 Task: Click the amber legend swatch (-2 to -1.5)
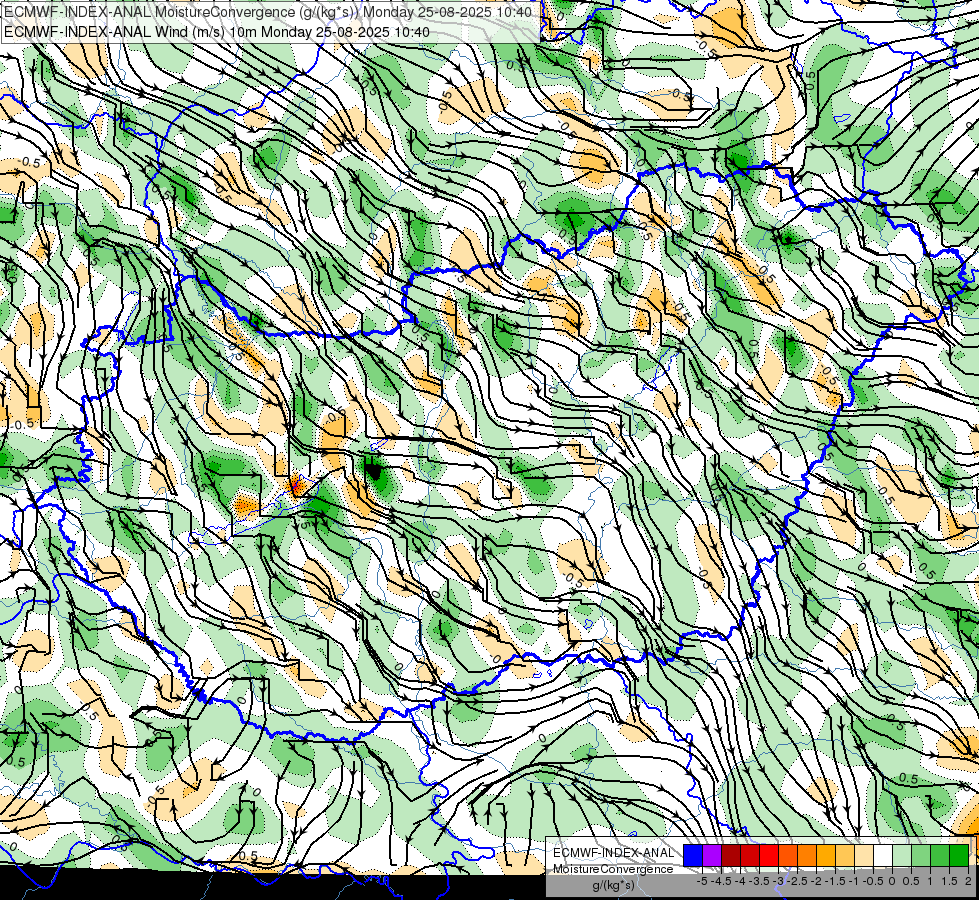(826, 855)
